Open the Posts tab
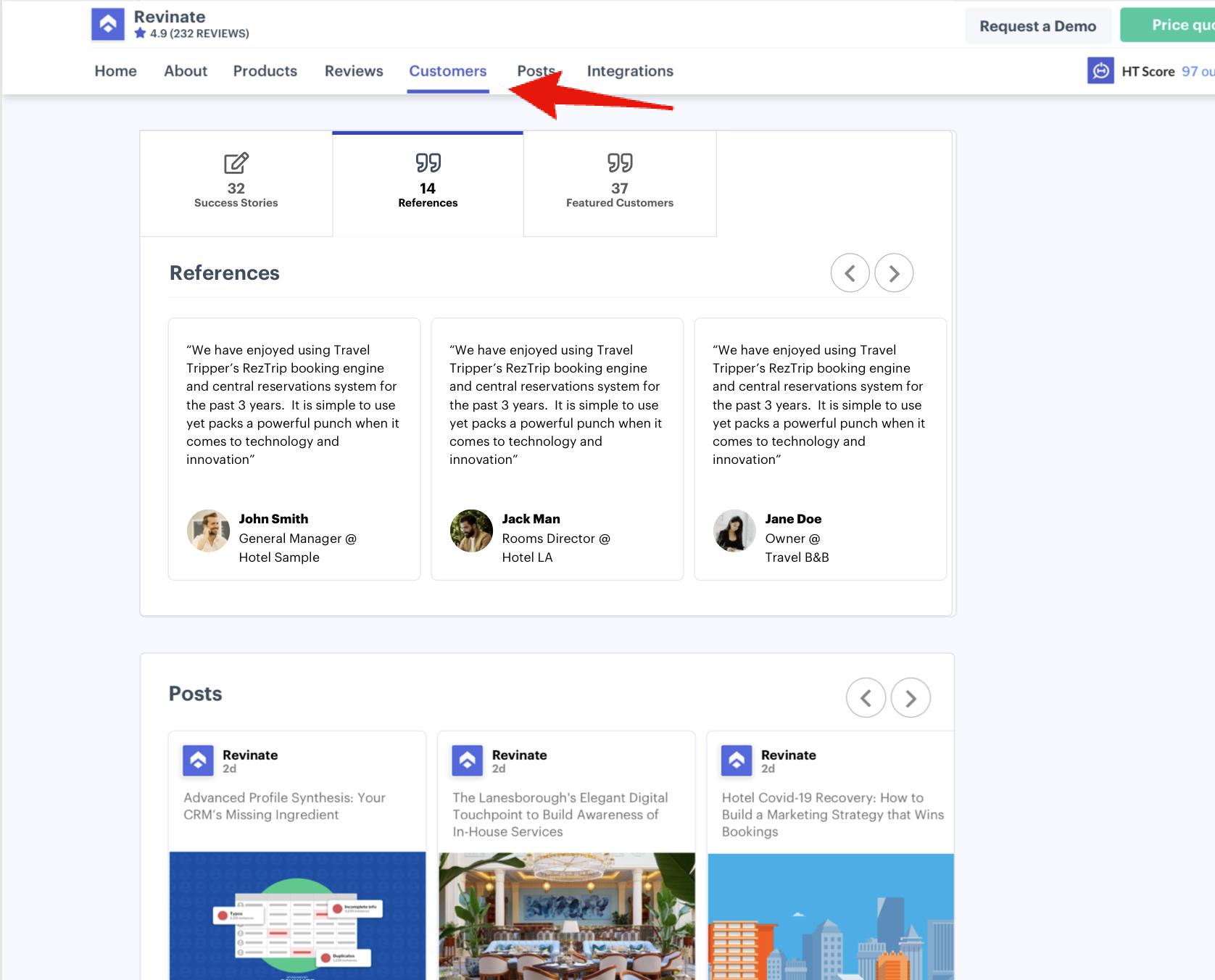Image resolution: width=1215 pixels, height=980 pixels. [536, 71]
